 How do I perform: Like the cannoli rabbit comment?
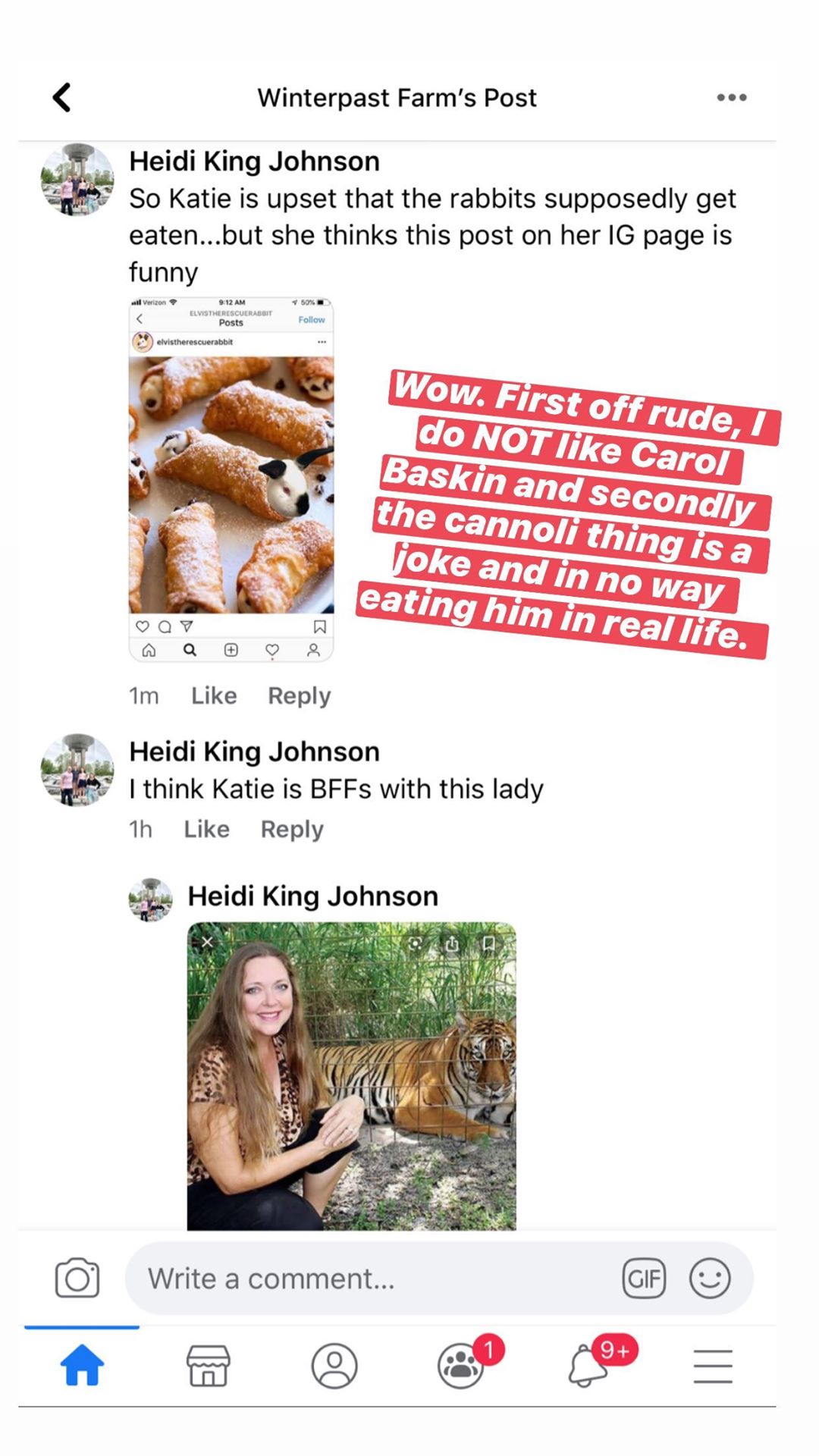click(x=214, y=695)
